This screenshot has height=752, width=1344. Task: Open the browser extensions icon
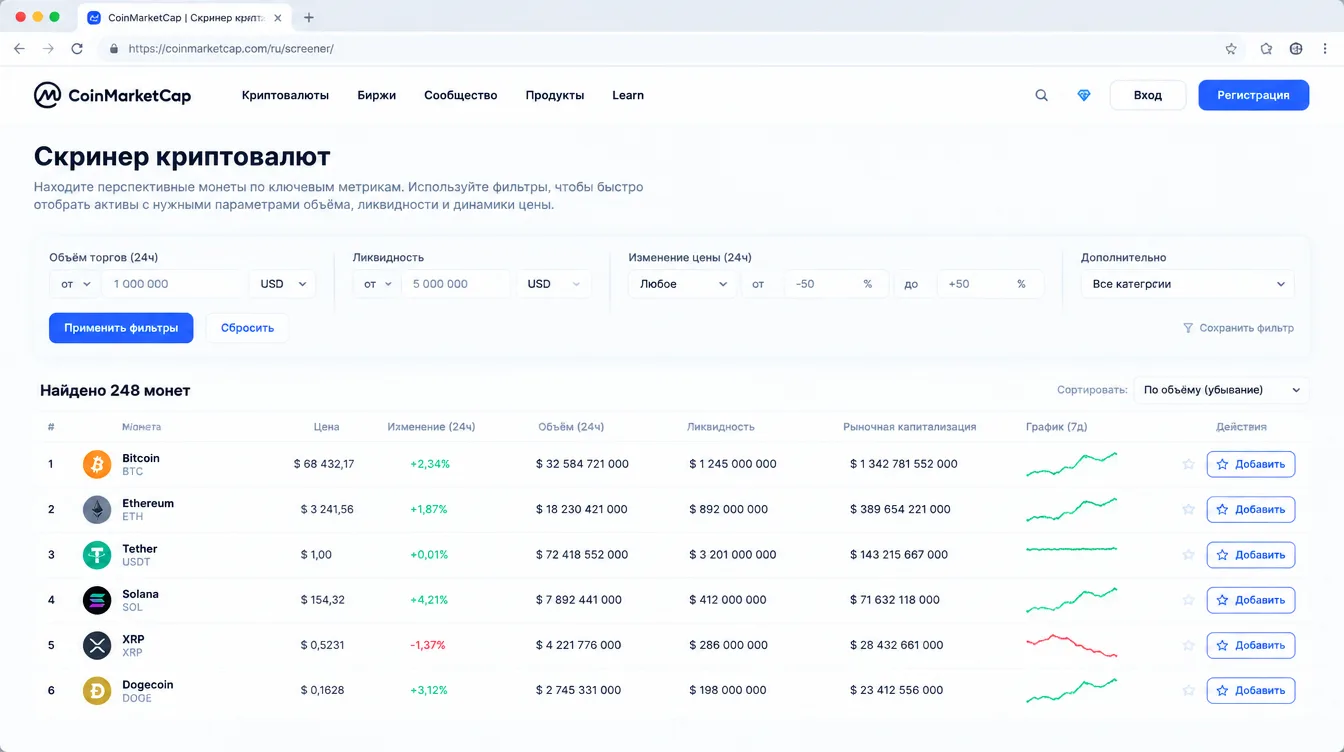pyautogui.click(x=1266, y=48)
